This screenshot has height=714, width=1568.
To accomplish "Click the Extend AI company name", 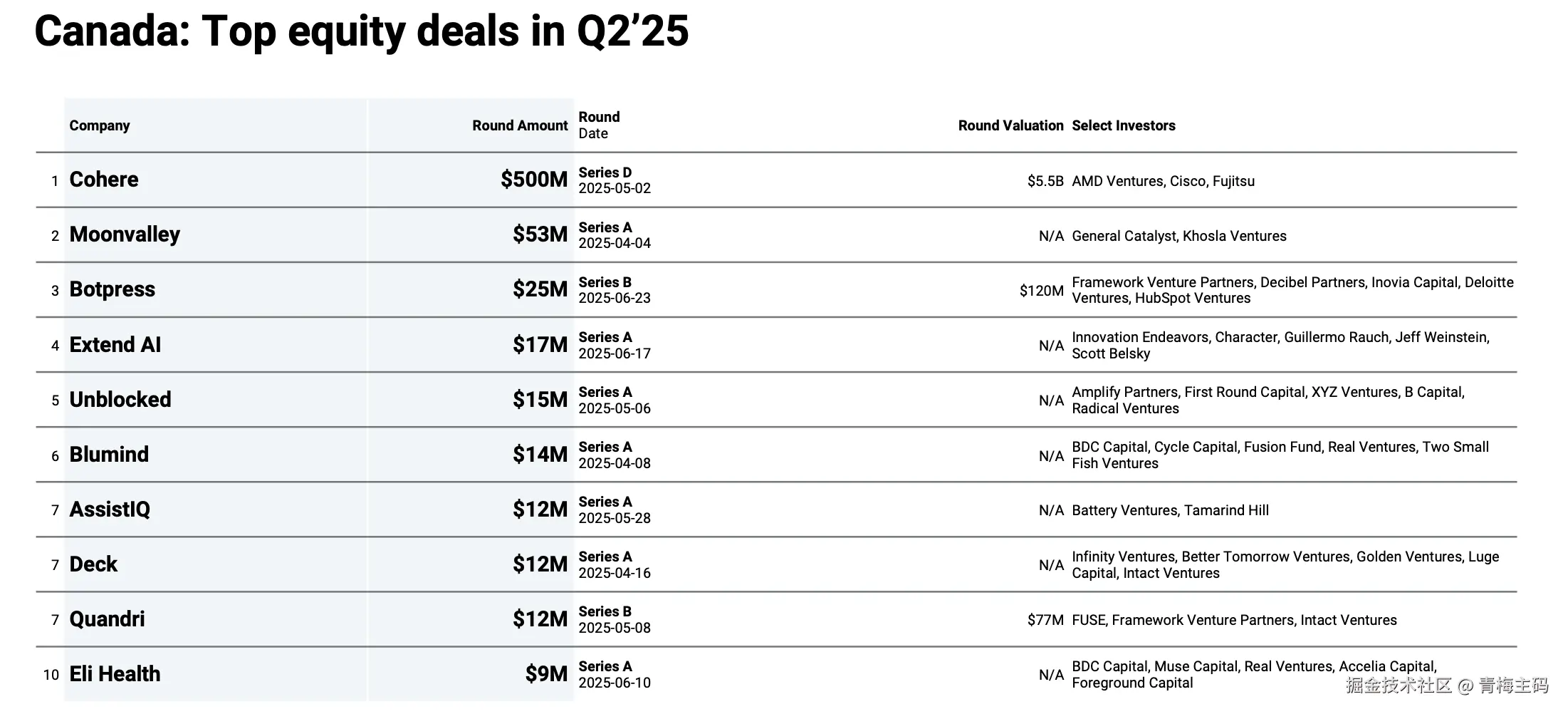I will point(115,345).
